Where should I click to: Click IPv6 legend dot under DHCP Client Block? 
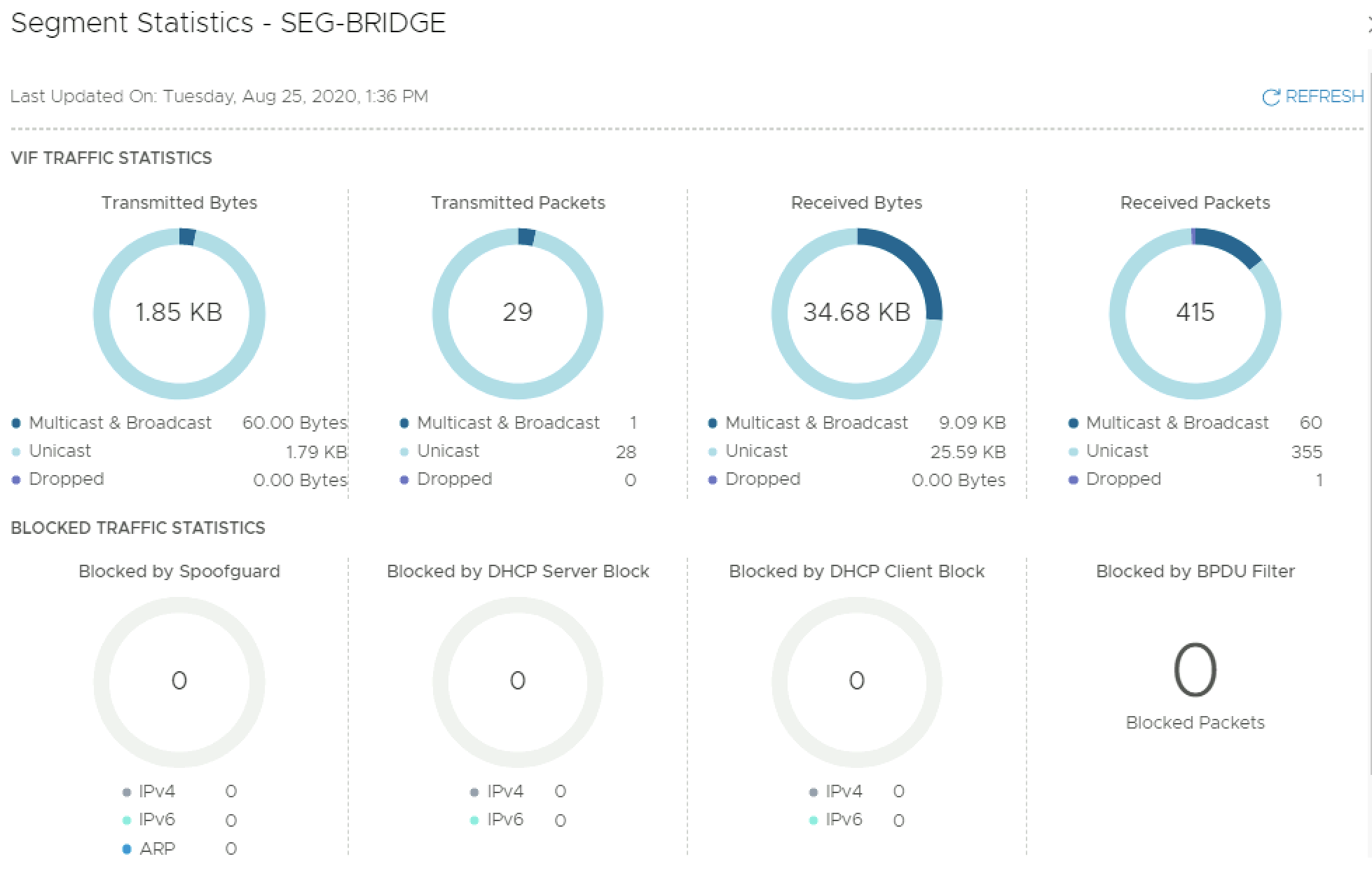tap(813, 820)
